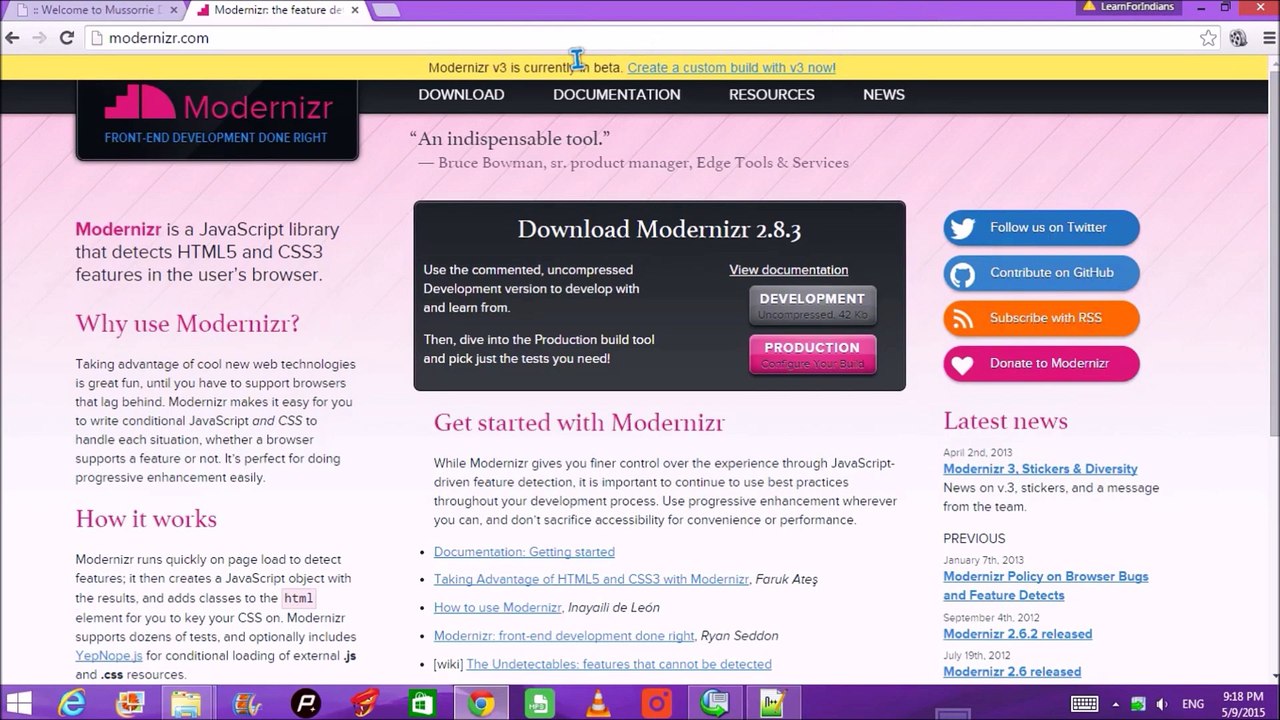This screenshot has height=720, width=1280.
Task: Click the 'Get started with Modernizr' heading
Action: coord(579,423)
